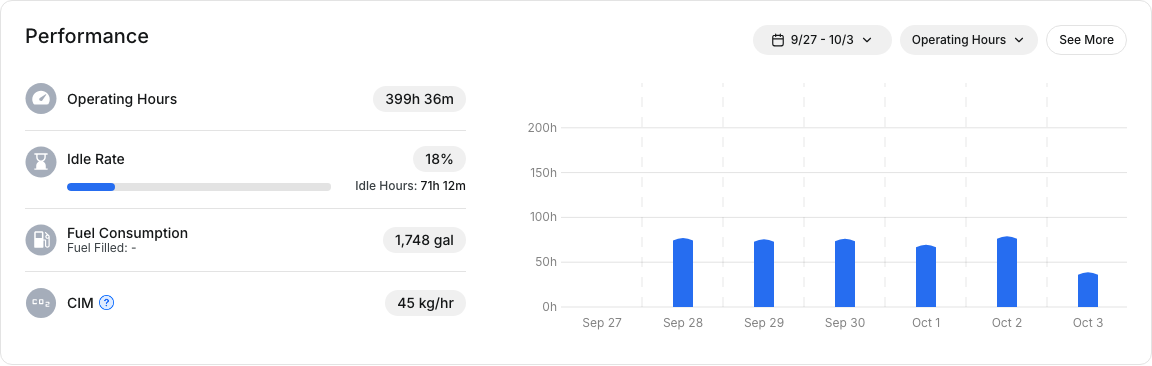1152x366 pixels.
Task: Click the 45 kg/hr CIM value badge
Action: (425, 303)
